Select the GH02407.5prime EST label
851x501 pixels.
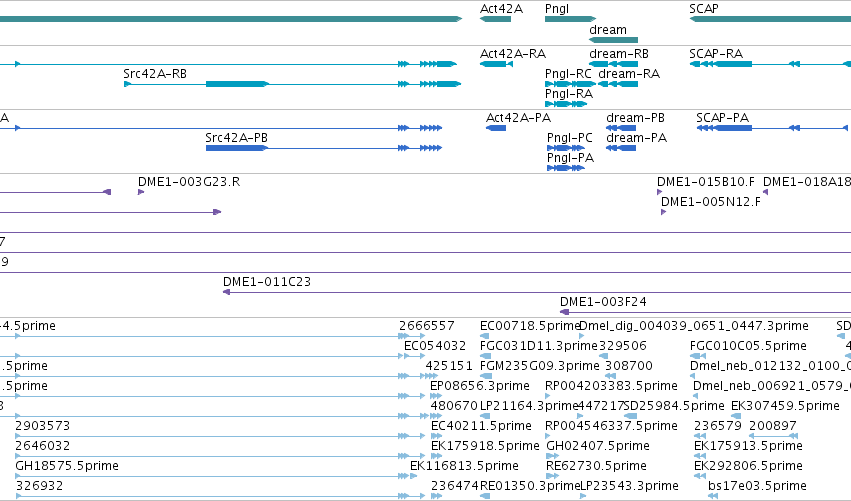coord(598,446)
